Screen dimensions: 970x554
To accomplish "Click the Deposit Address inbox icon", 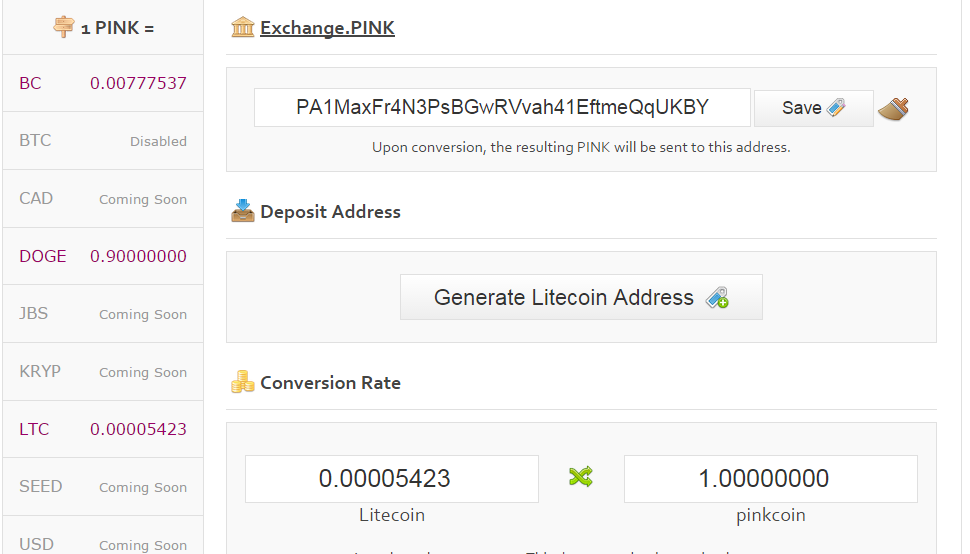I will coord(242,211).
